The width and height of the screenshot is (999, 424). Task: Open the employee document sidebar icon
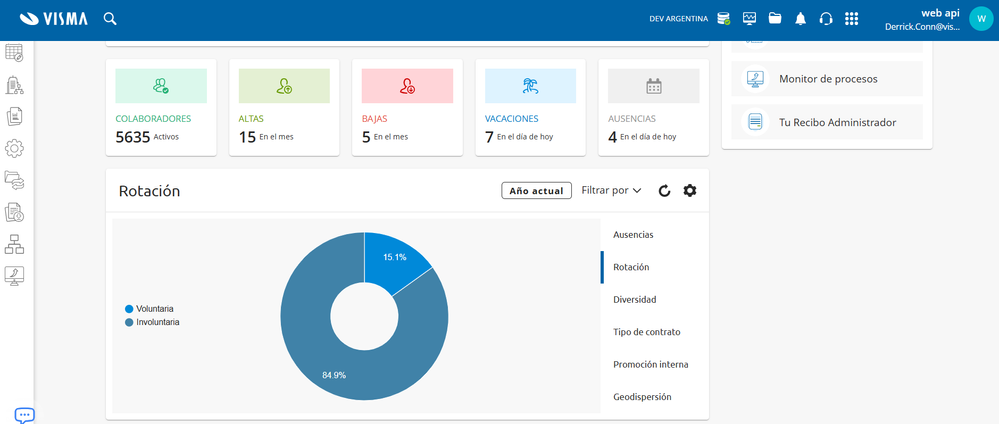14,212
